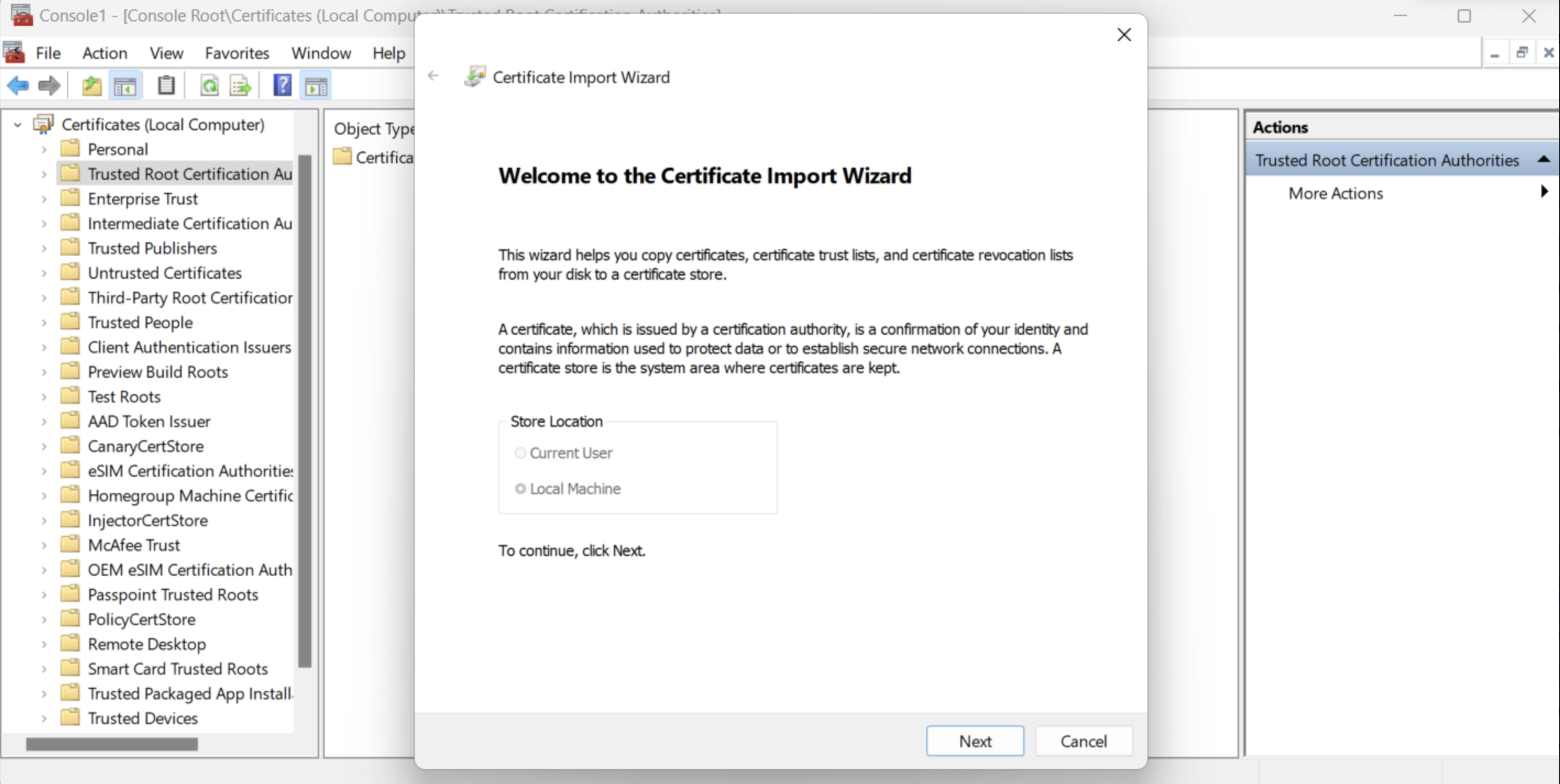Click the green Refresh toolbar icon
The image size is (1560, 784).
click(x=210, y=86)
